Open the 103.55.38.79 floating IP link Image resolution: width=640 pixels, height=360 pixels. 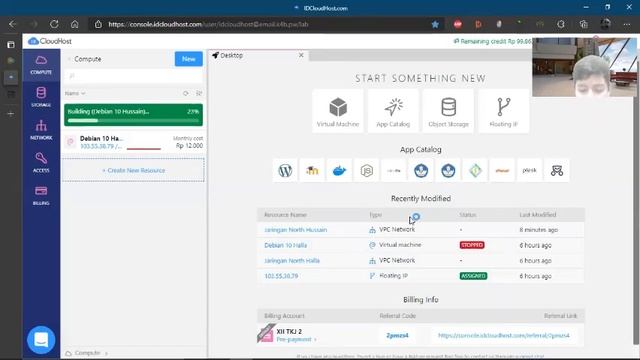click(281, 276)
